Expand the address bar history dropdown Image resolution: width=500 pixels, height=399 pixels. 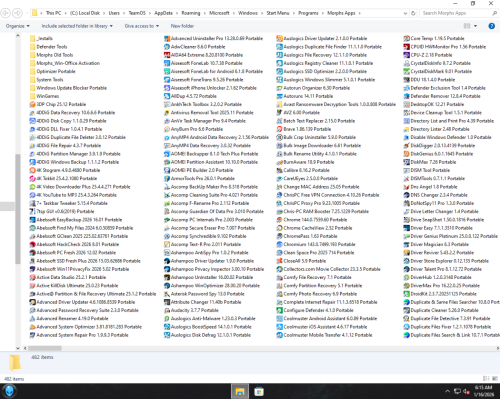(405, 13)
